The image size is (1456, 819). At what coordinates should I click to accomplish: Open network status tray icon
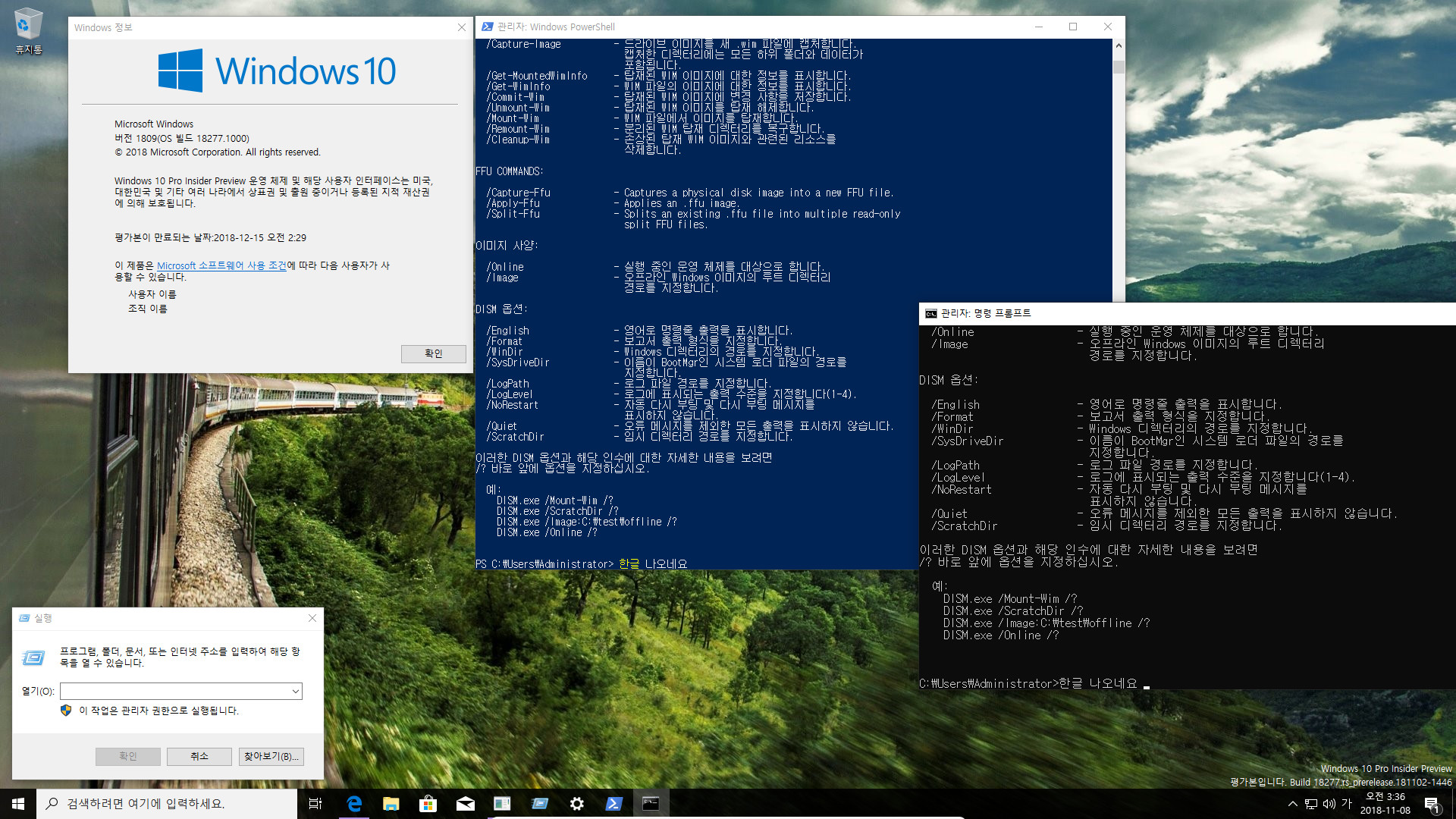(1311, 804)
